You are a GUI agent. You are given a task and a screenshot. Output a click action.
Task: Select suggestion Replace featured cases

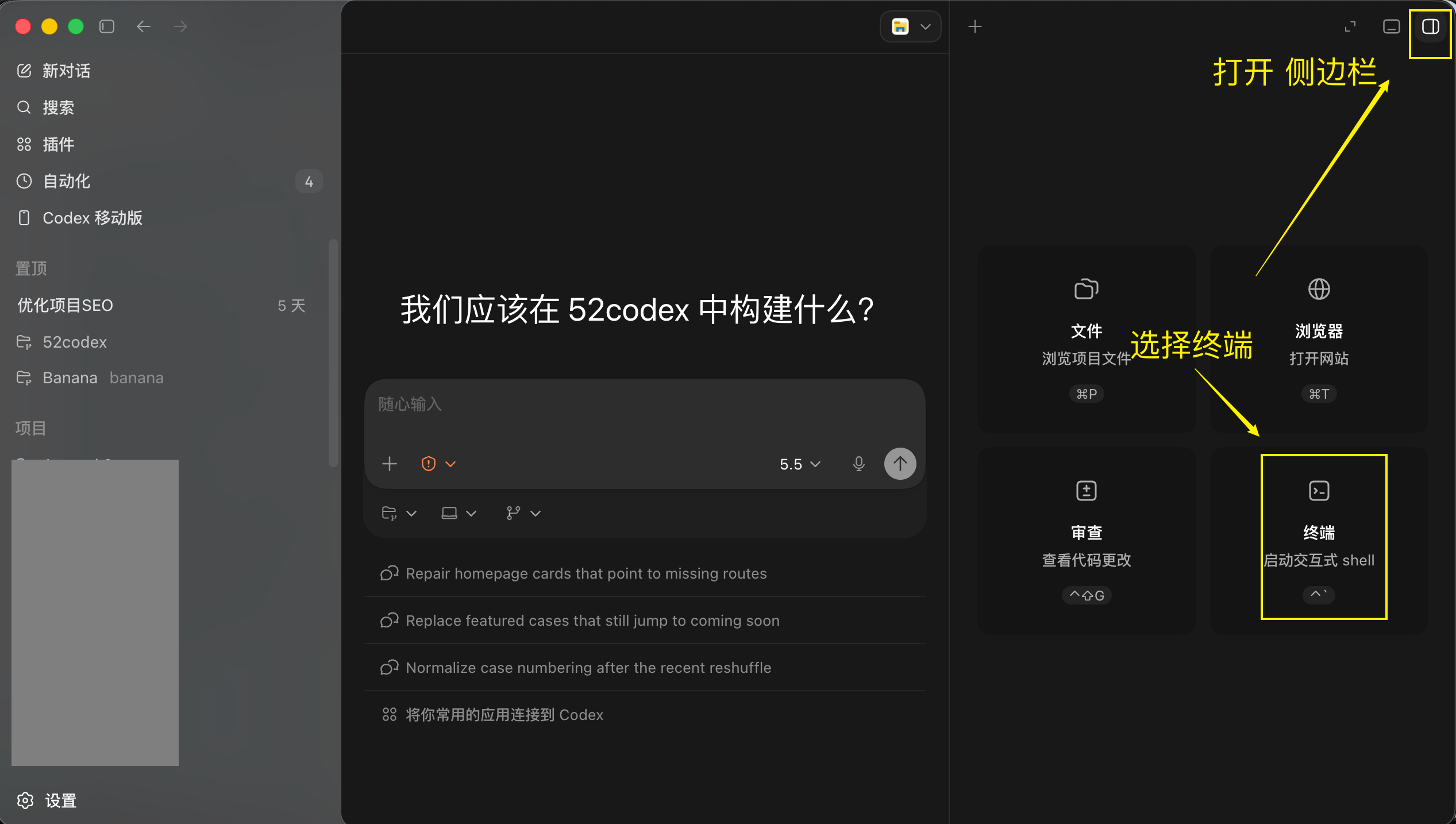pos(645,621)
